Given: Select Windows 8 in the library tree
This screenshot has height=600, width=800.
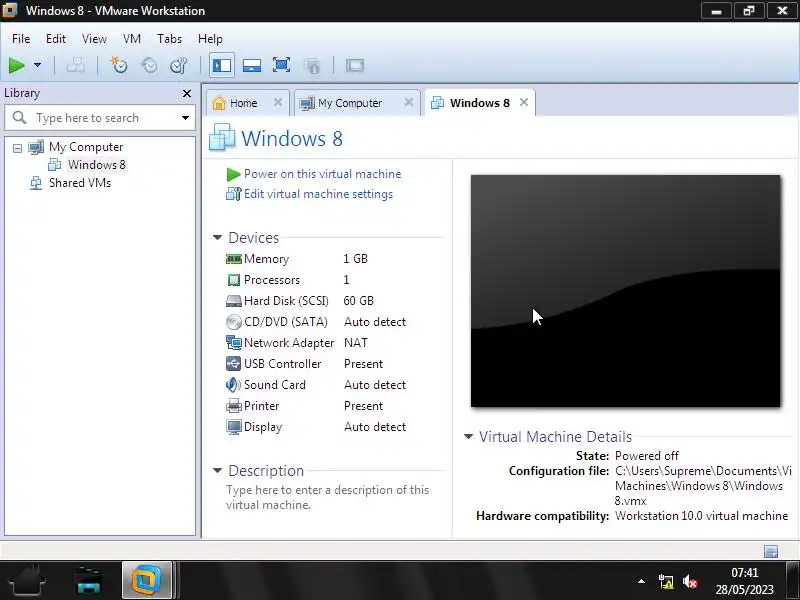Looking at the screenshot, I should pos(96,165).
